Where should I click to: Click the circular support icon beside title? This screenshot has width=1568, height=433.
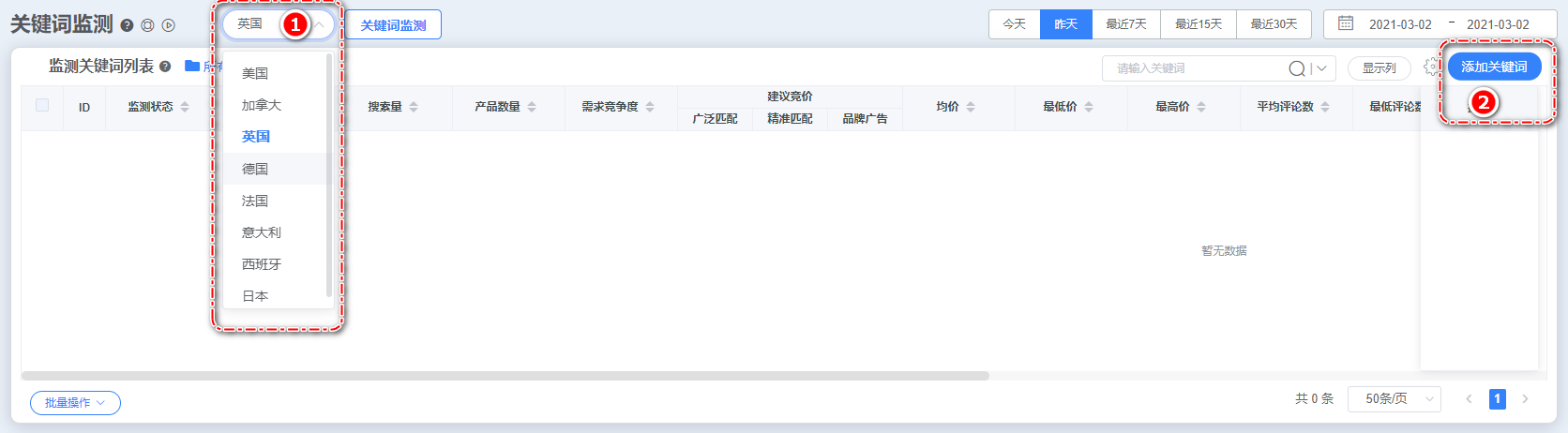(x=147, y=25)
